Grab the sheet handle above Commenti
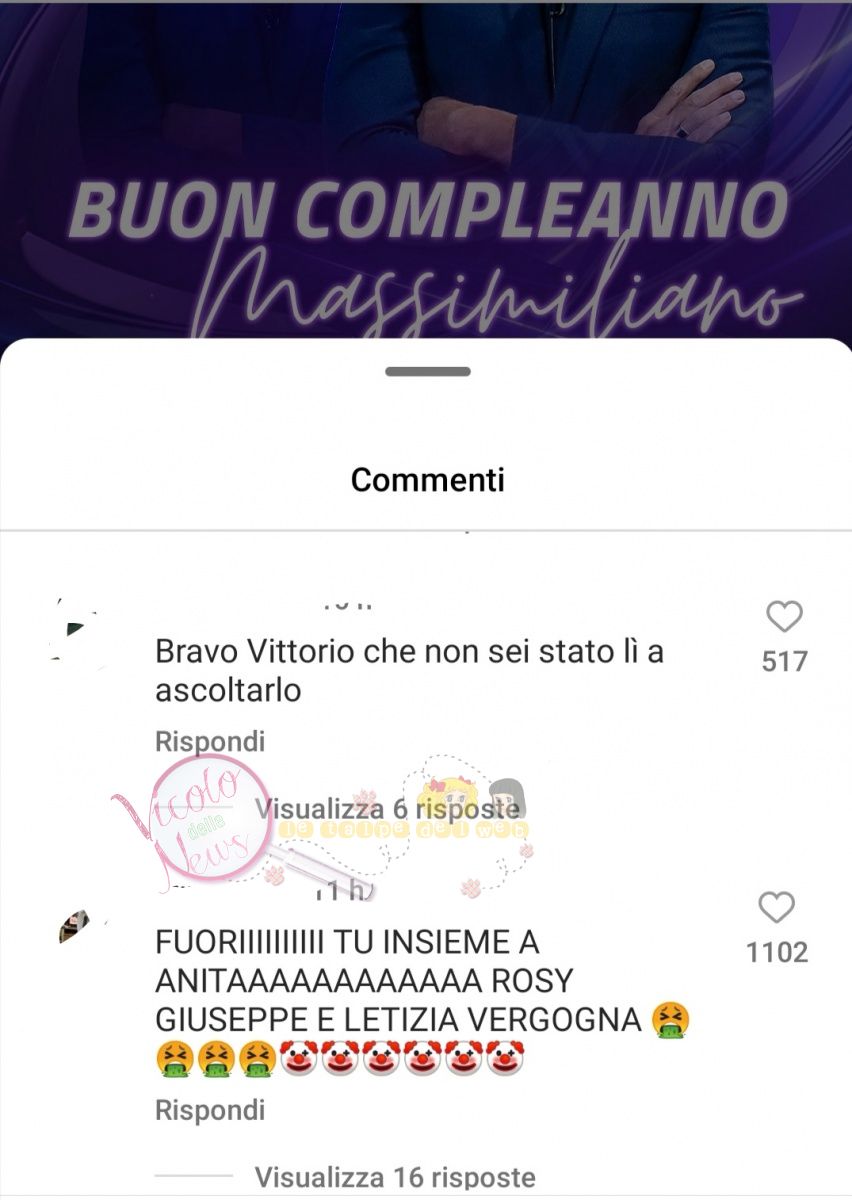This screenshot has height=1200, width=852. pos(427,372)
